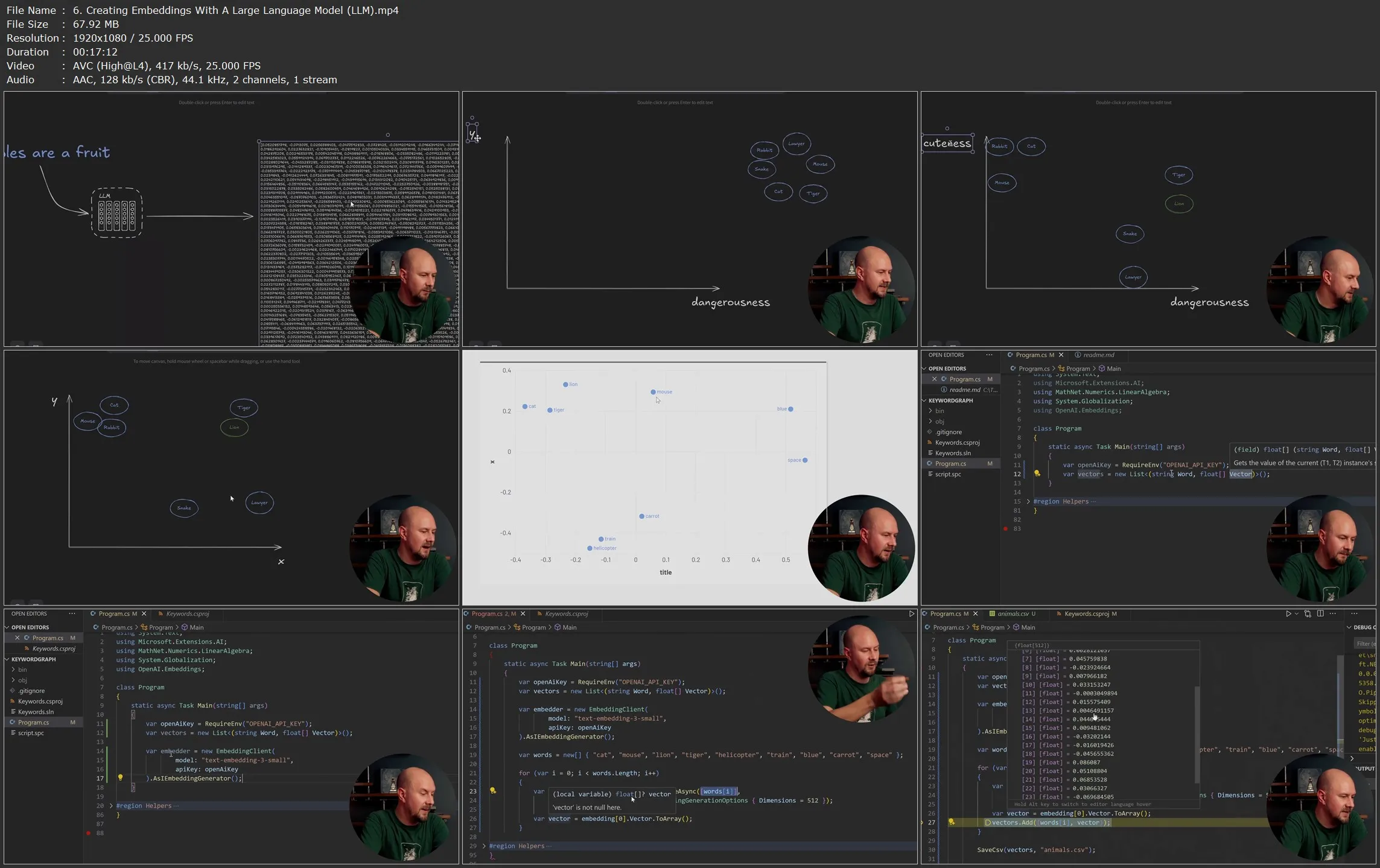Run the program with the play button
The height and width of the screenshot is (868, 1380).
pos(1289,613)
